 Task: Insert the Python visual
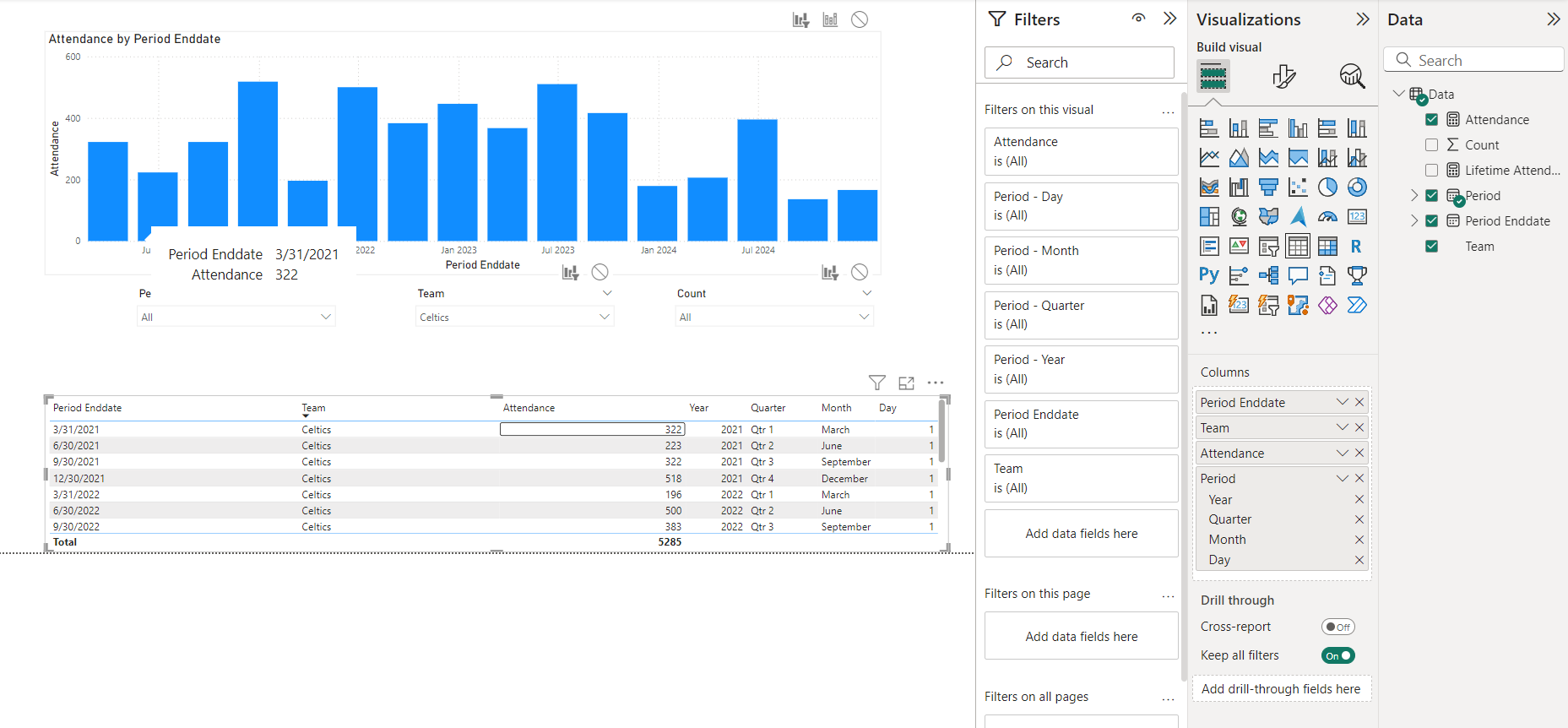coord(1209,275)
